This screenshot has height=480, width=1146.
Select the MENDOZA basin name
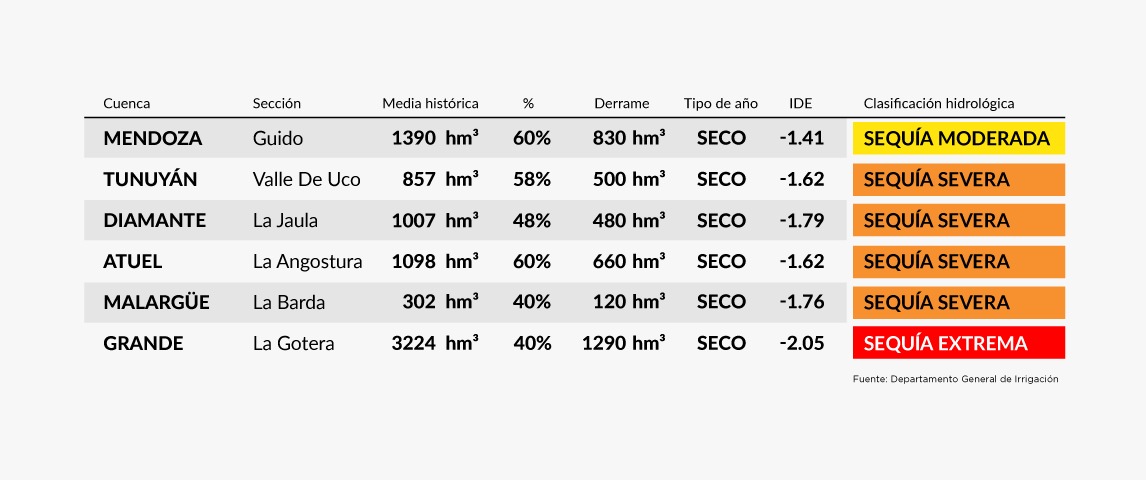pos(152,138)
